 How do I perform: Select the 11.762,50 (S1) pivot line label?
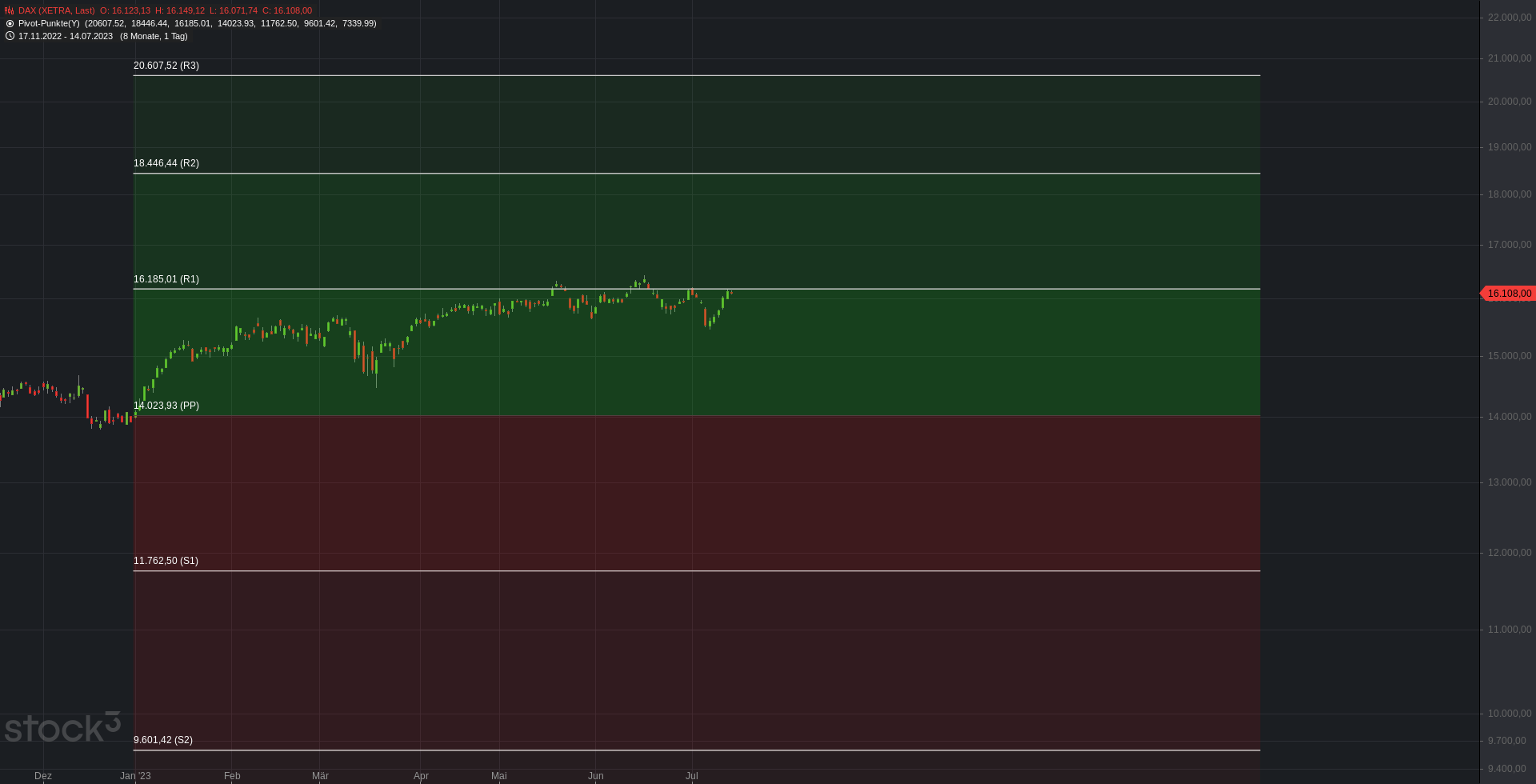166,561
